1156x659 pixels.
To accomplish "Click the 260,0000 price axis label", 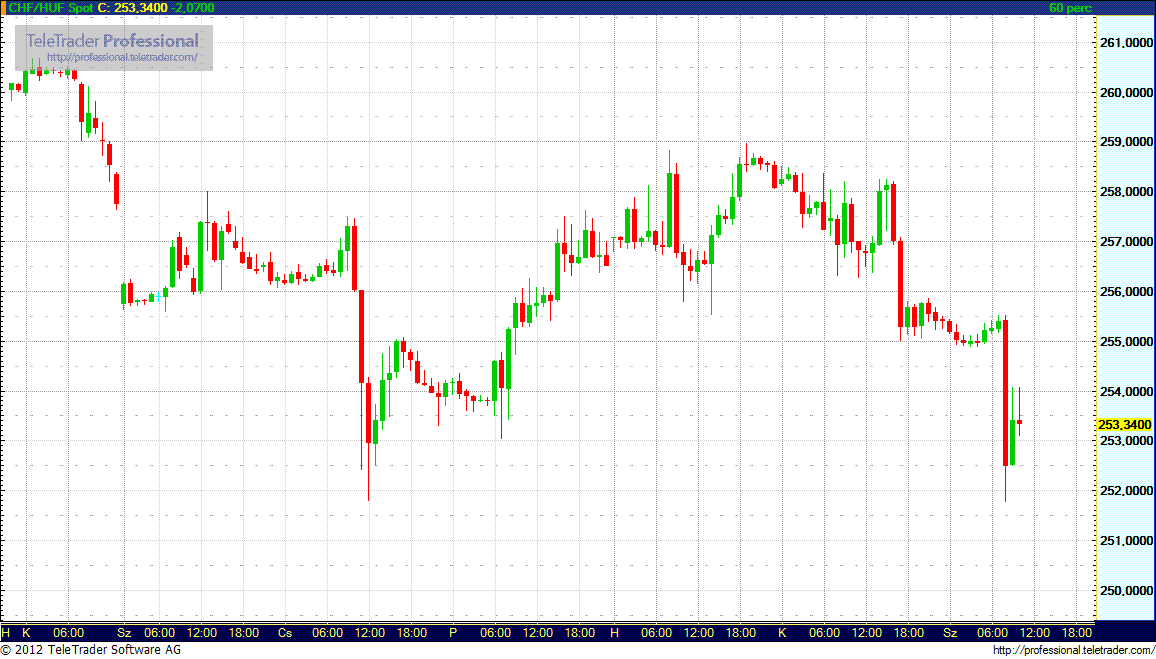I will coord(1125,93).
